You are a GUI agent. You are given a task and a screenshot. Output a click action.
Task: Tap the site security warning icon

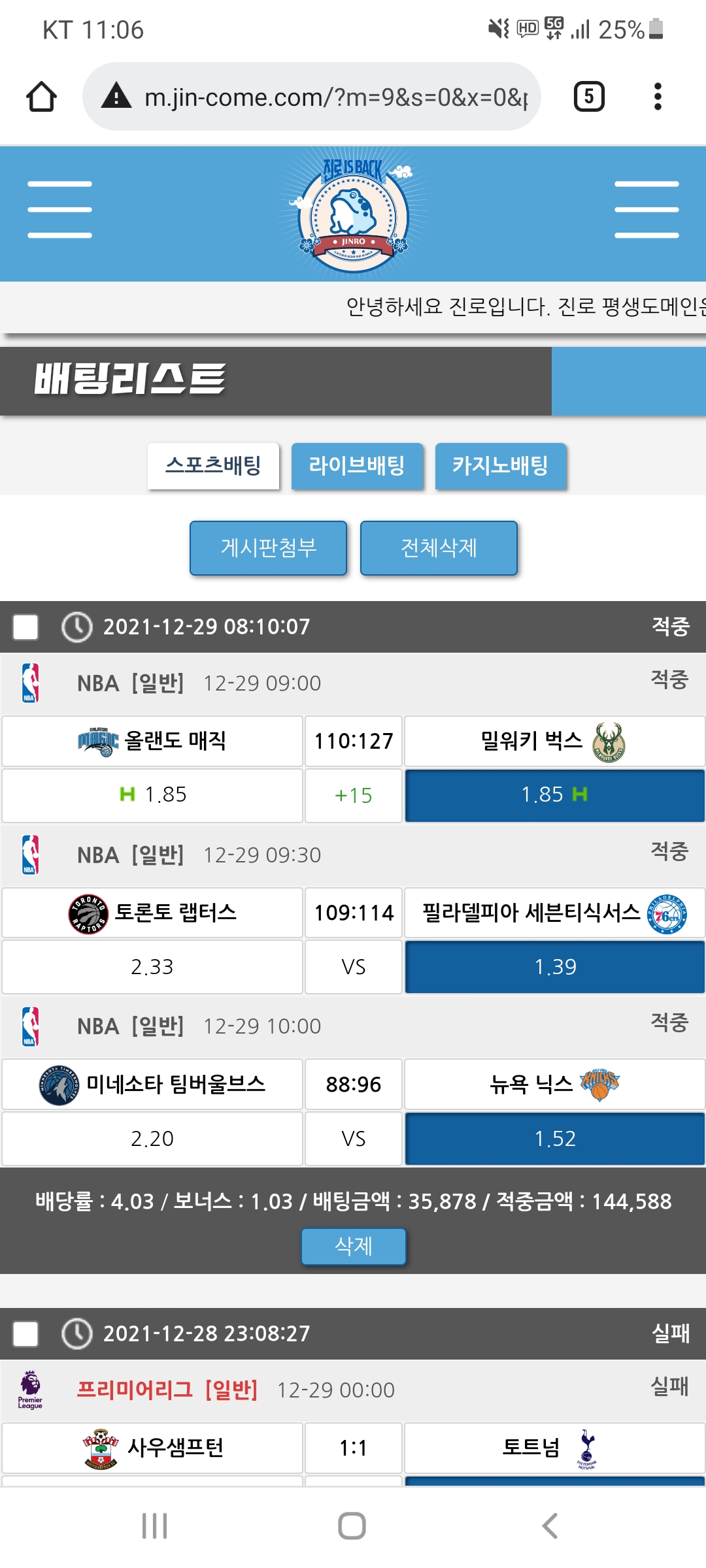click(117, 96)
